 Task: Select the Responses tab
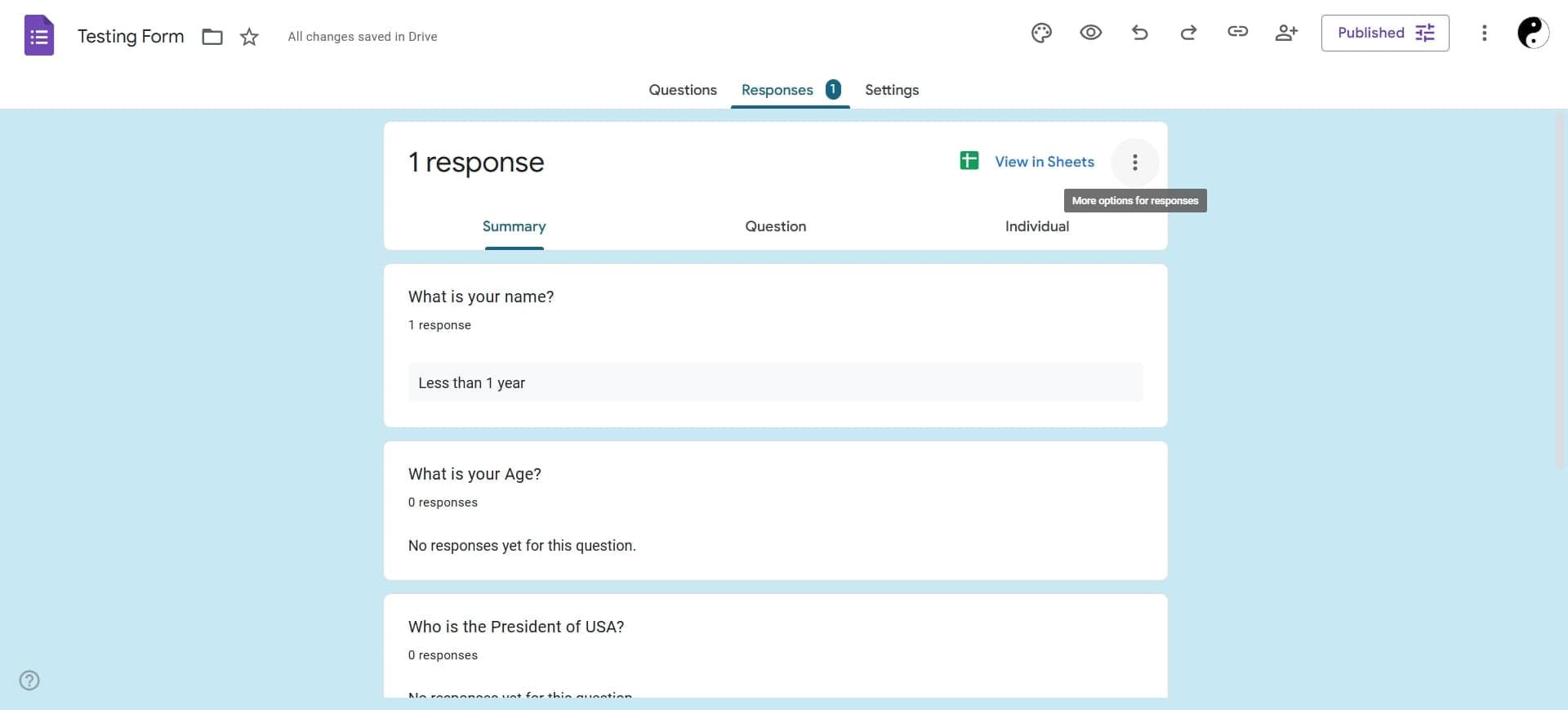(x=777, y=90)
